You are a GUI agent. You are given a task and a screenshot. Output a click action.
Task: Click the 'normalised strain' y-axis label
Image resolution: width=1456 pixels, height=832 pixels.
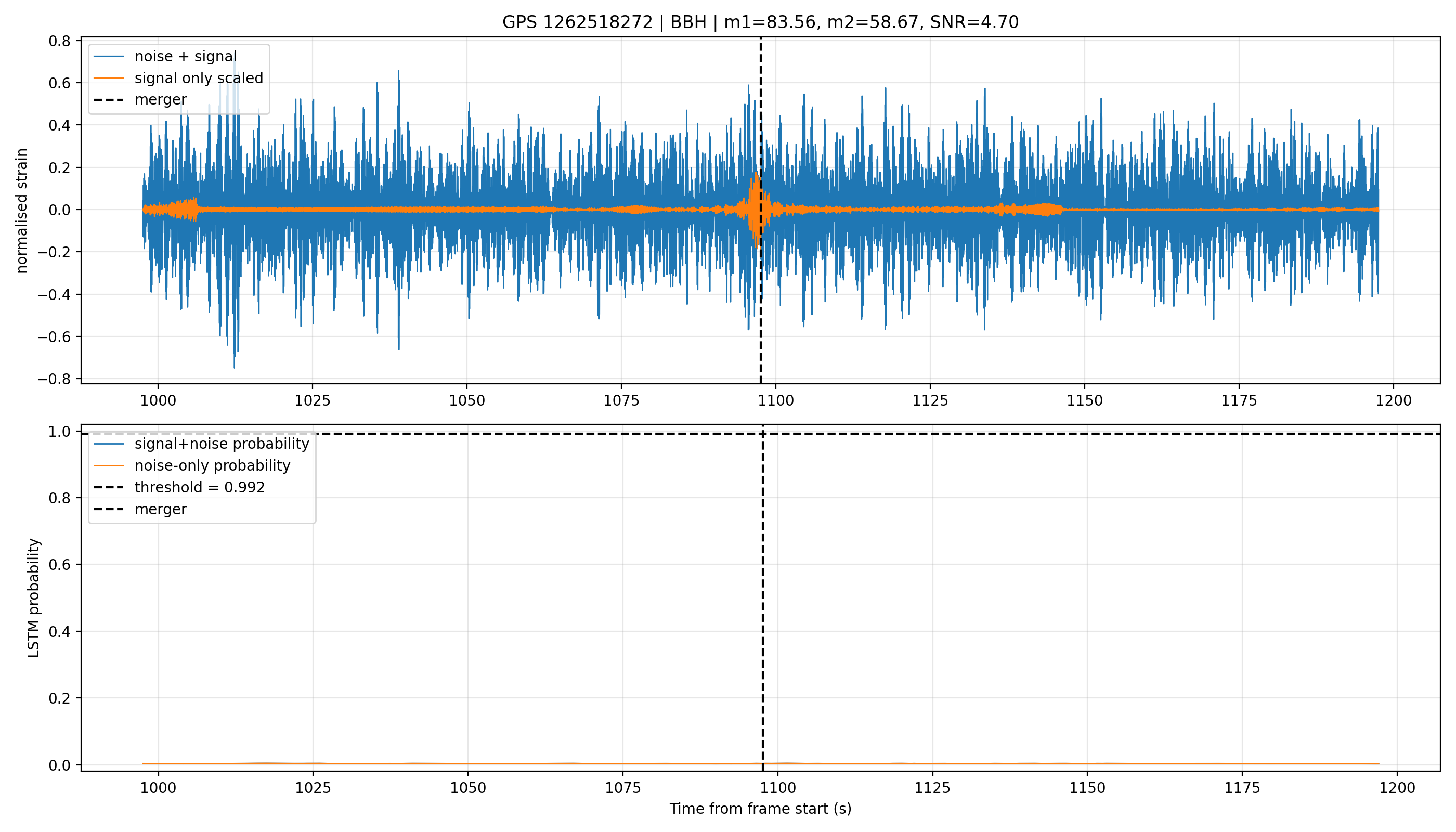(22, 211)
